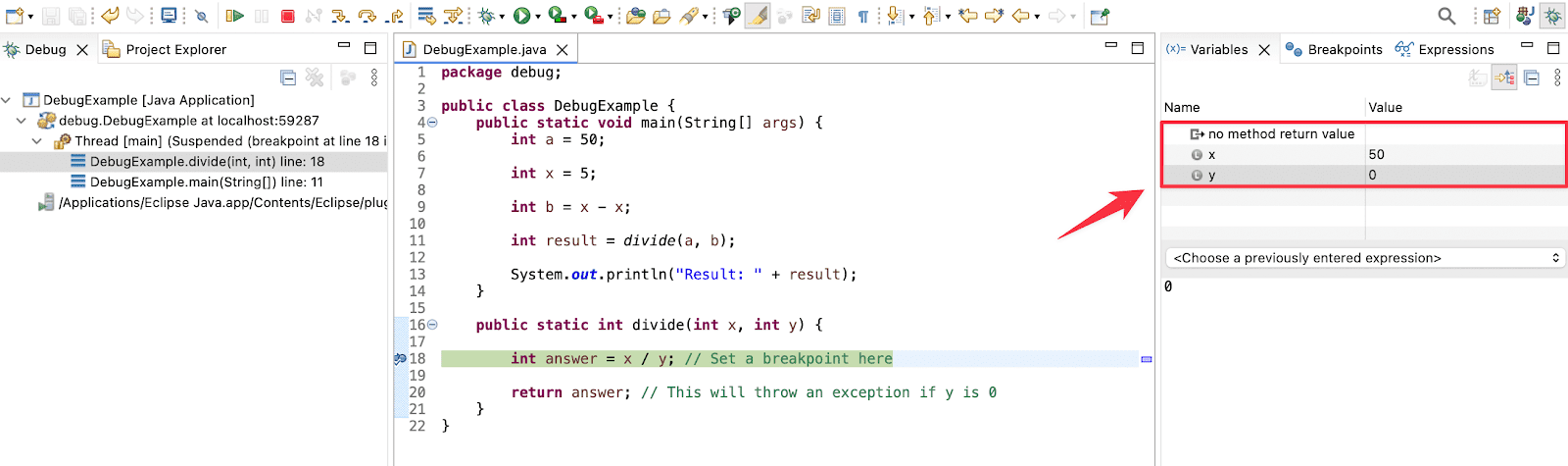The width and height of the screenshot is (1568, 466).
Task: Toggle the Mark Occurrences highlighter
Action: point(758,16)
